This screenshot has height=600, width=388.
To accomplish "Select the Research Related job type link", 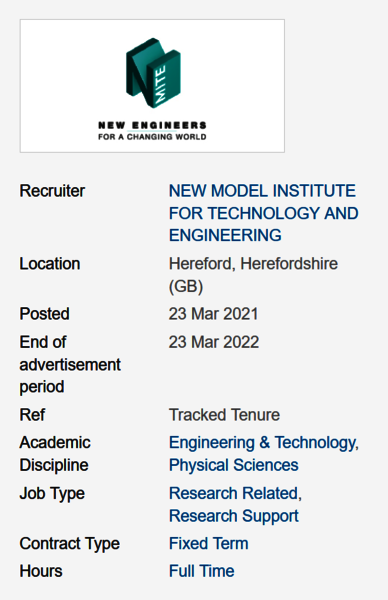I will [235, 493].
